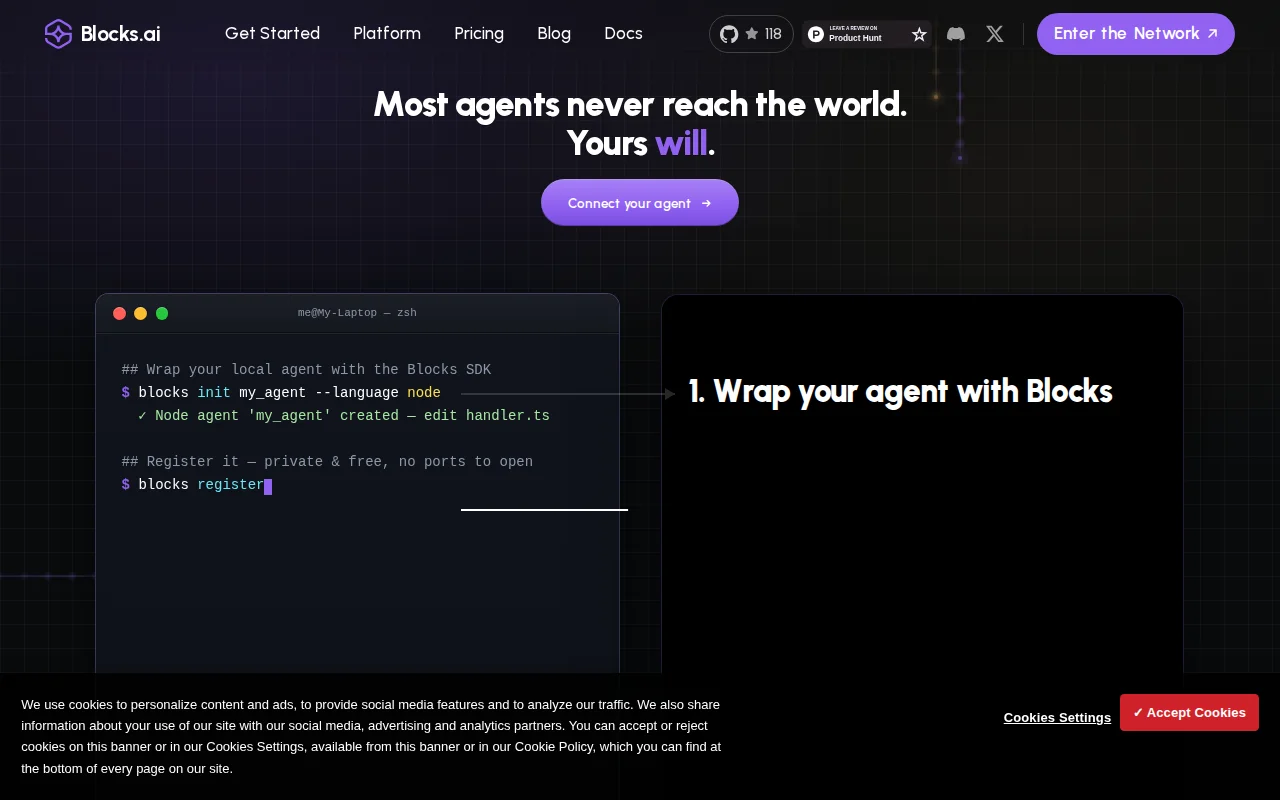Viewport: 1280px width, 800px height.
Task: Open Cookies Settings link
Action: click(x=1057, y=717)
